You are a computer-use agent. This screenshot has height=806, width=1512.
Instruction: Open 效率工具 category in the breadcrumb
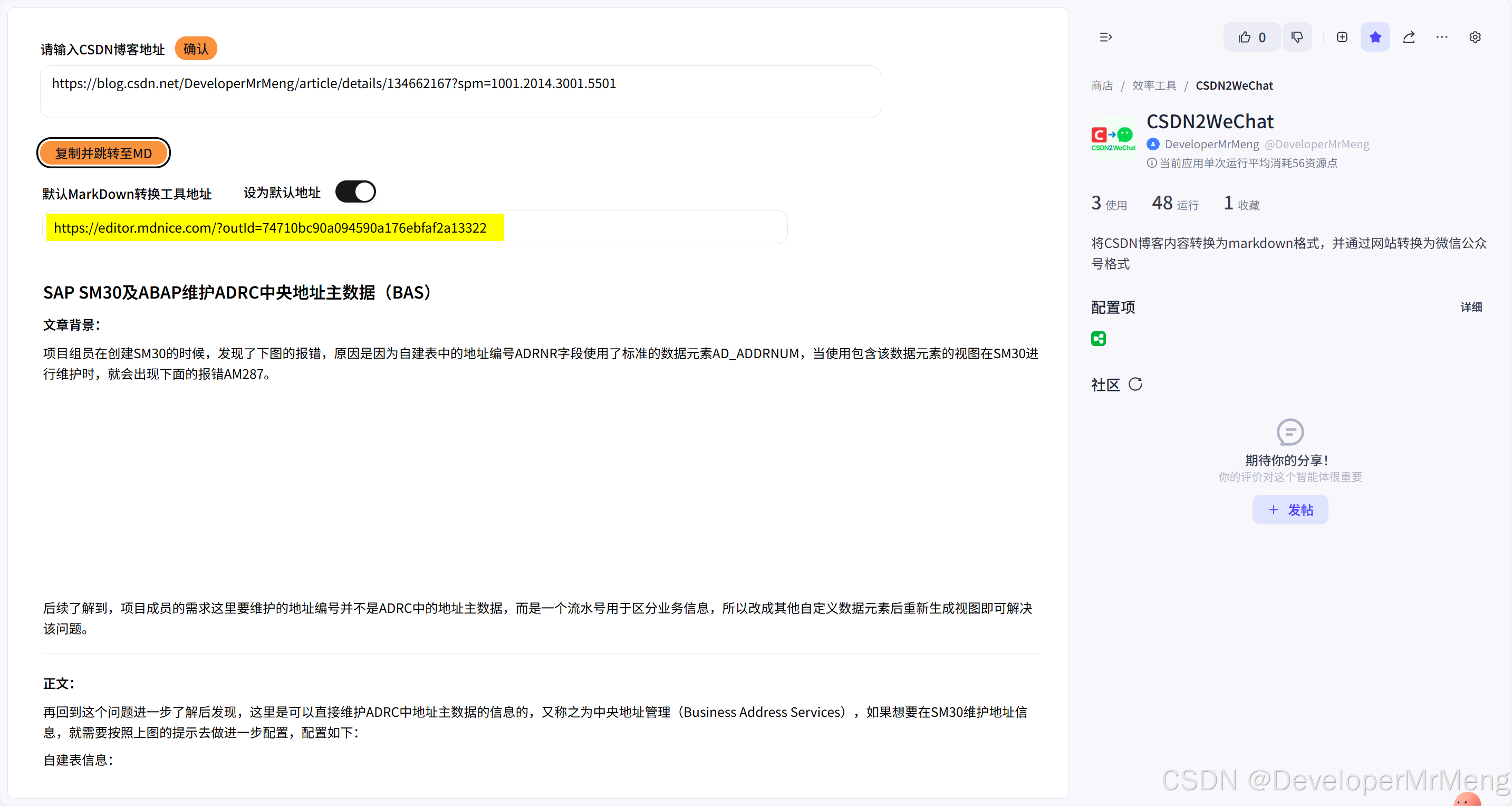coord(1154,85)
